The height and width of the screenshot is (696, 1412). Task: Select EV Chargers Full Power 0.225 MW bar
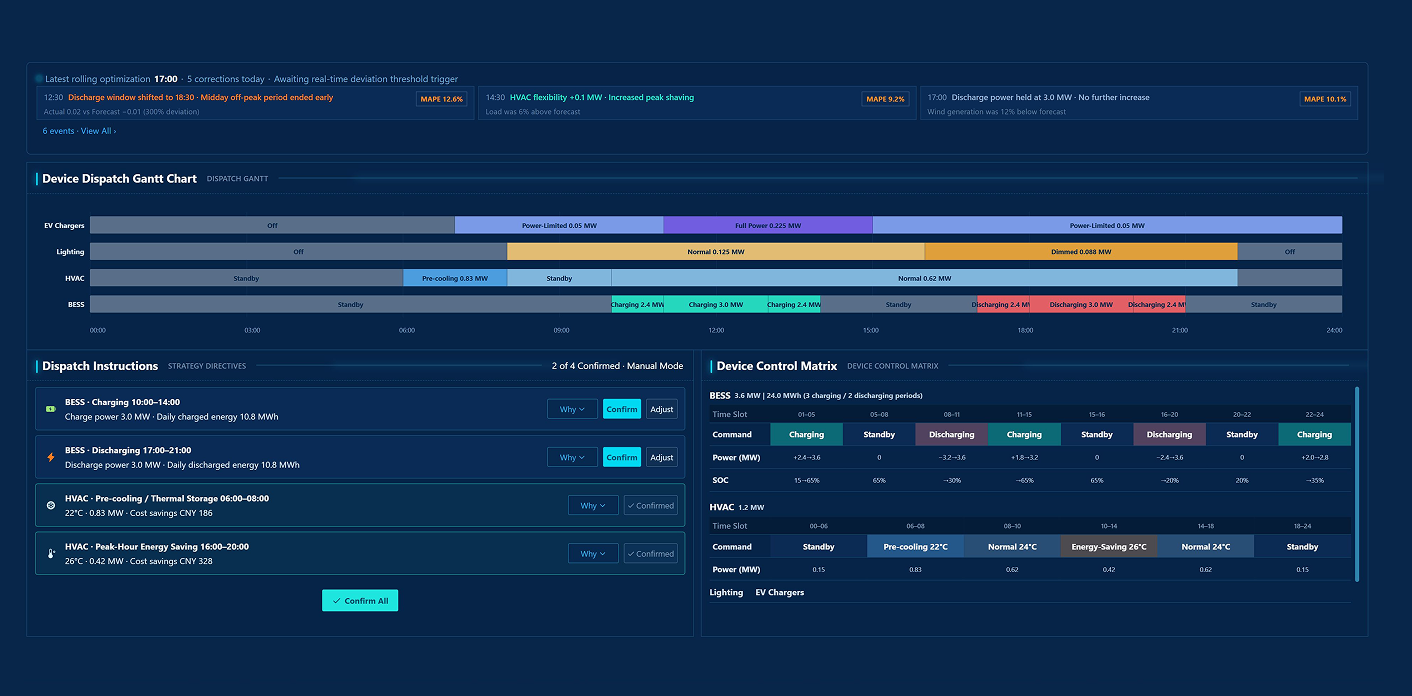768,226
